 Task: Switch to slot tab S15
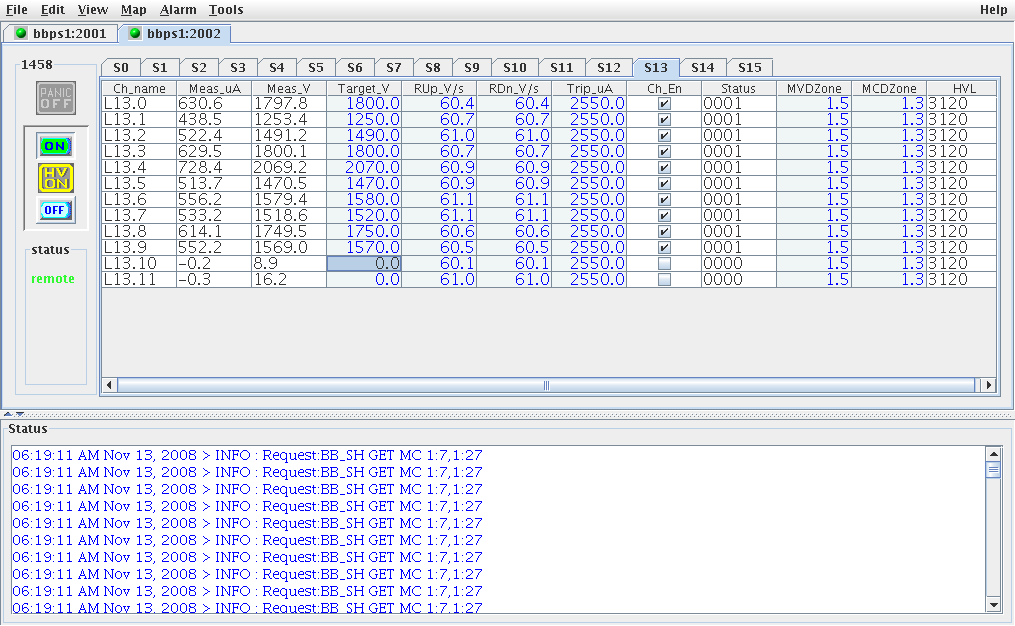pyautogui.click(x=750, y=67)
